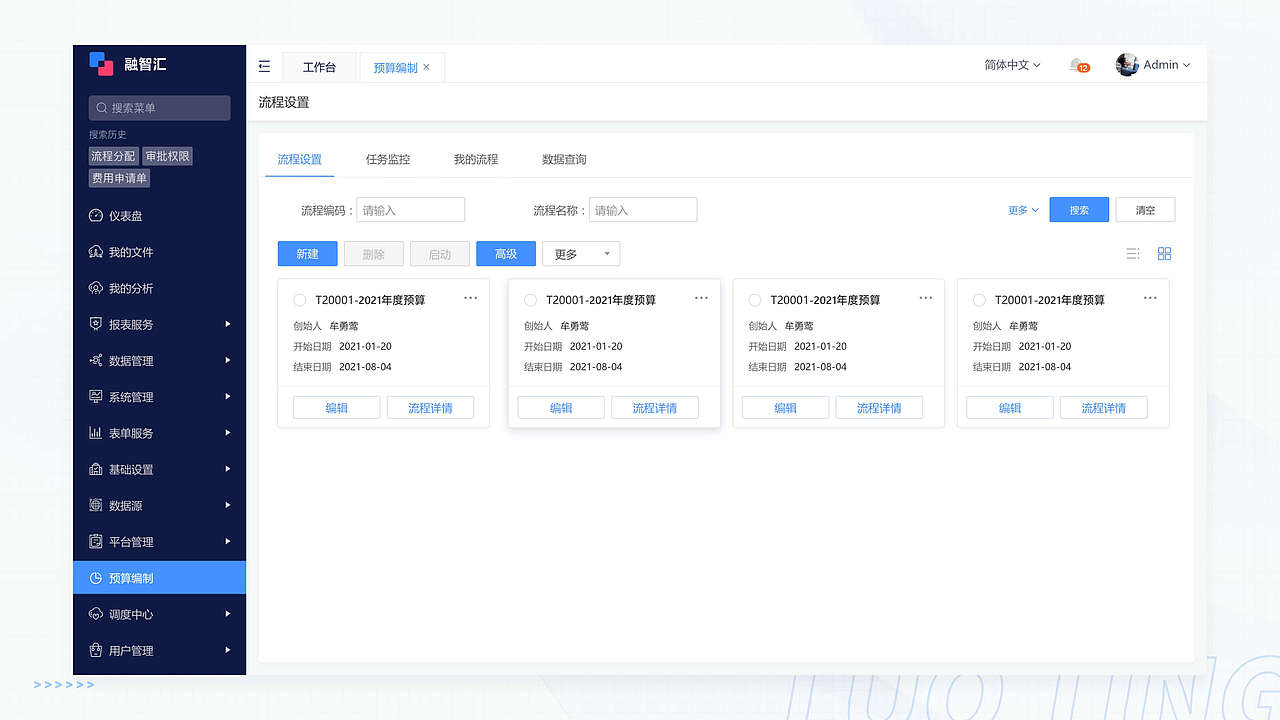Click the 新建 button

tap(308, 254)
